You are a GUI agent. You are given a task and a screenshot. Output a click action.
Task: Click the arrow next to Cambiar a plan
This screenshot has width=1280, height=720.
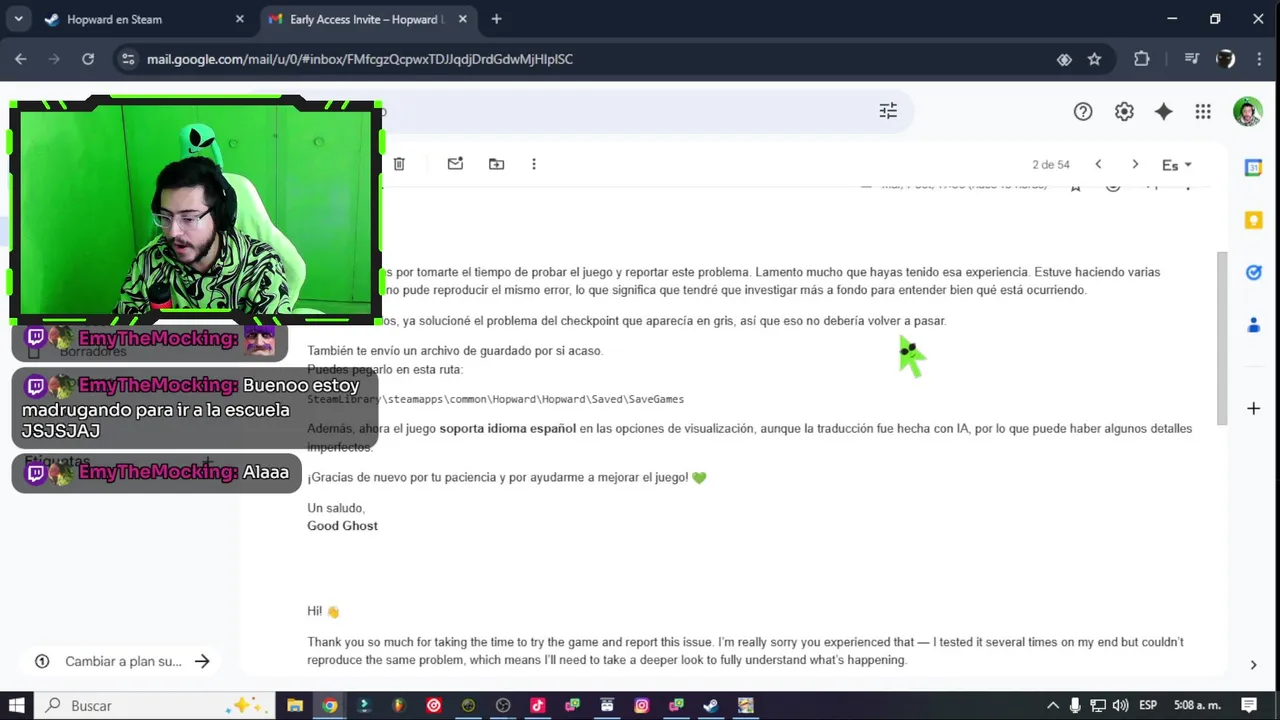coord(202,661)
